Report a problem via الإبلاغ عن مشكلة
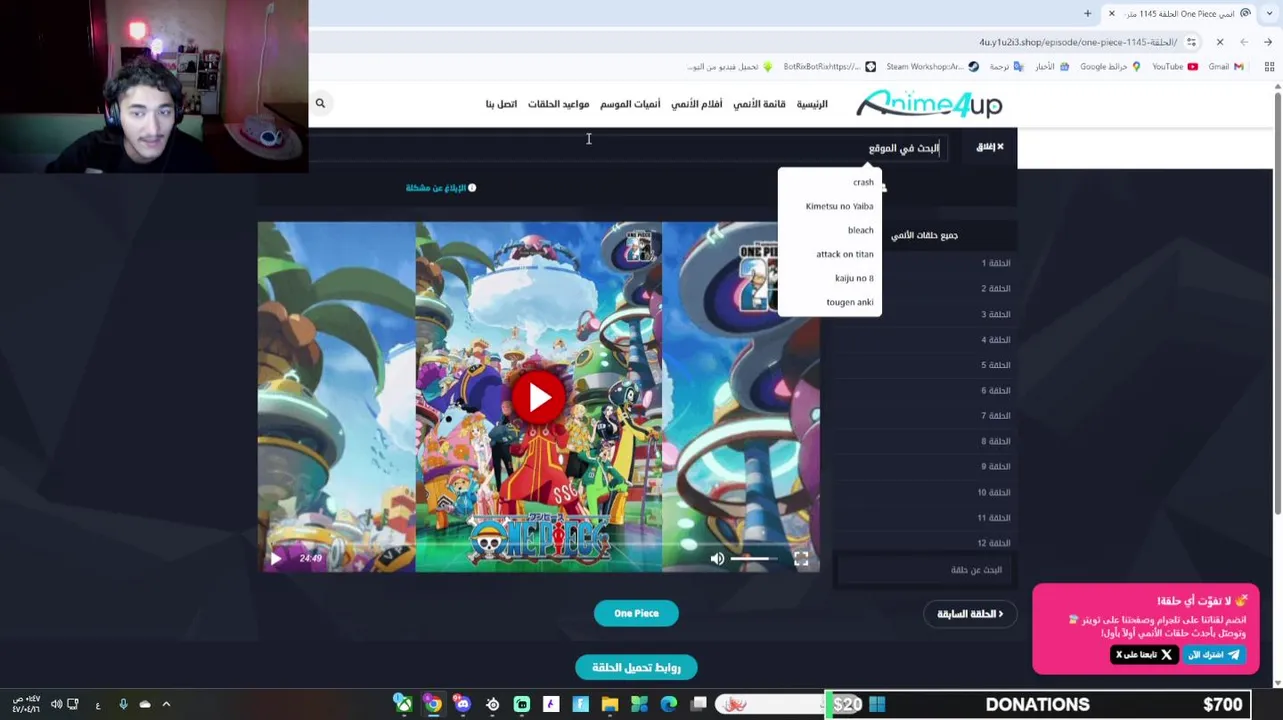Viewport: 1283px width, 720px height. coord(441,187)
